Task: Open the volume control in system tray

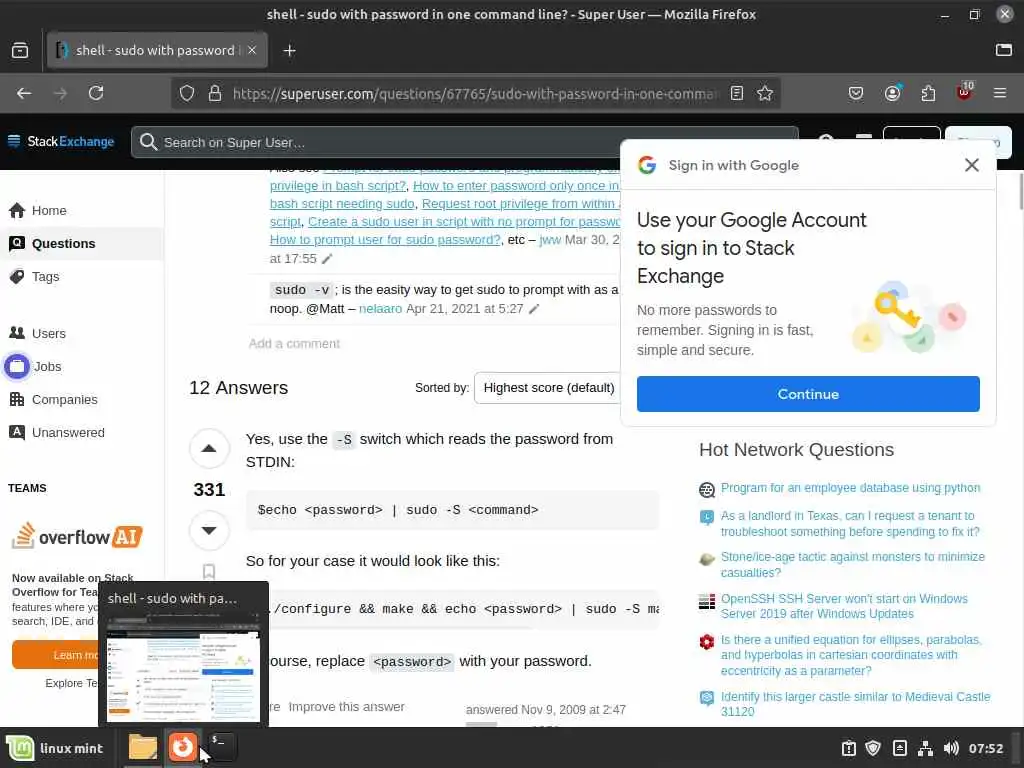Action: point(951,748)
